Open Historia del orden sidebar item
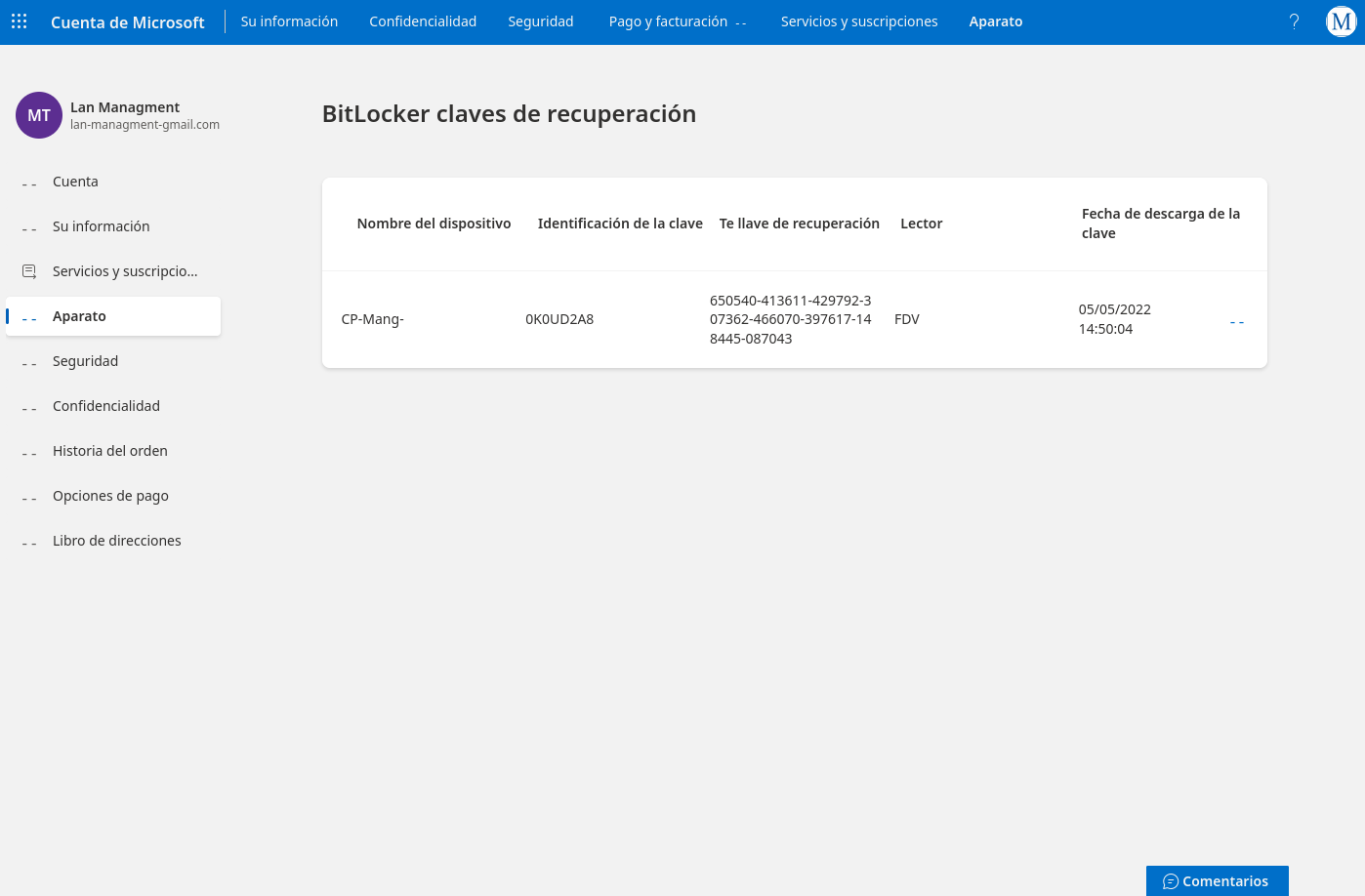The height and width of the screenshot is (896, 1365). pos(113,451)
